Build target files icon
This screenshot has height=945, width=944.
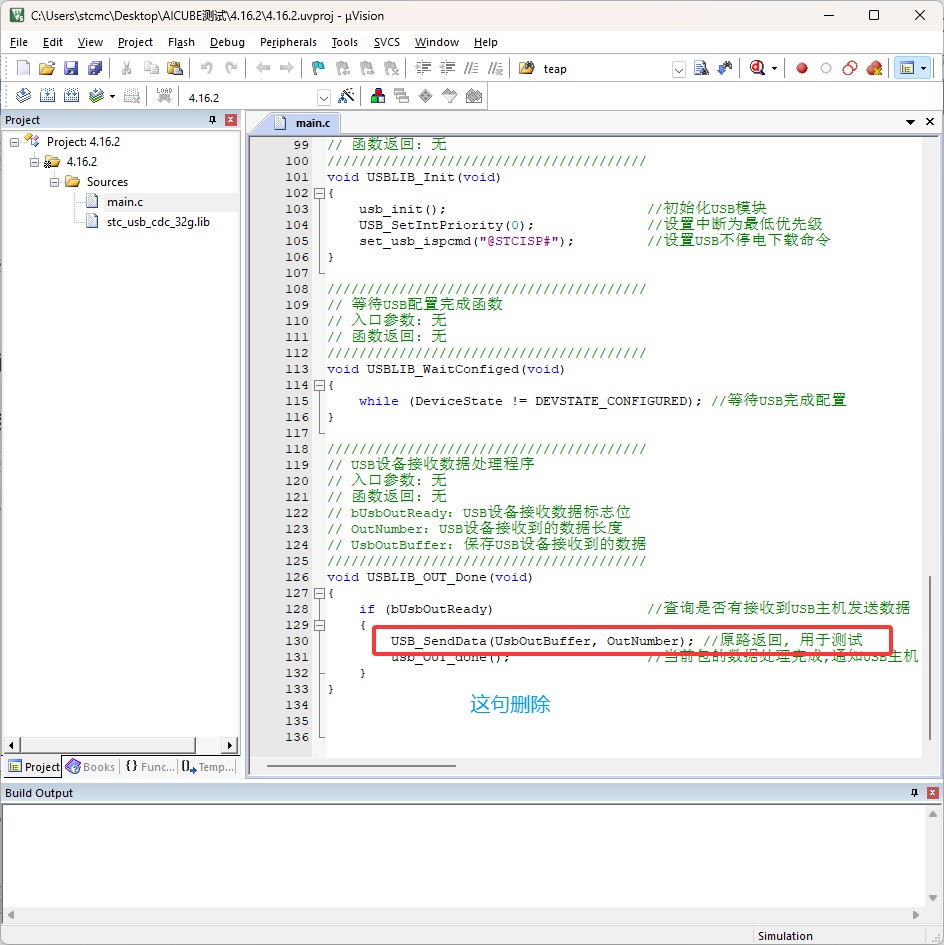click(x=47, y=96)
